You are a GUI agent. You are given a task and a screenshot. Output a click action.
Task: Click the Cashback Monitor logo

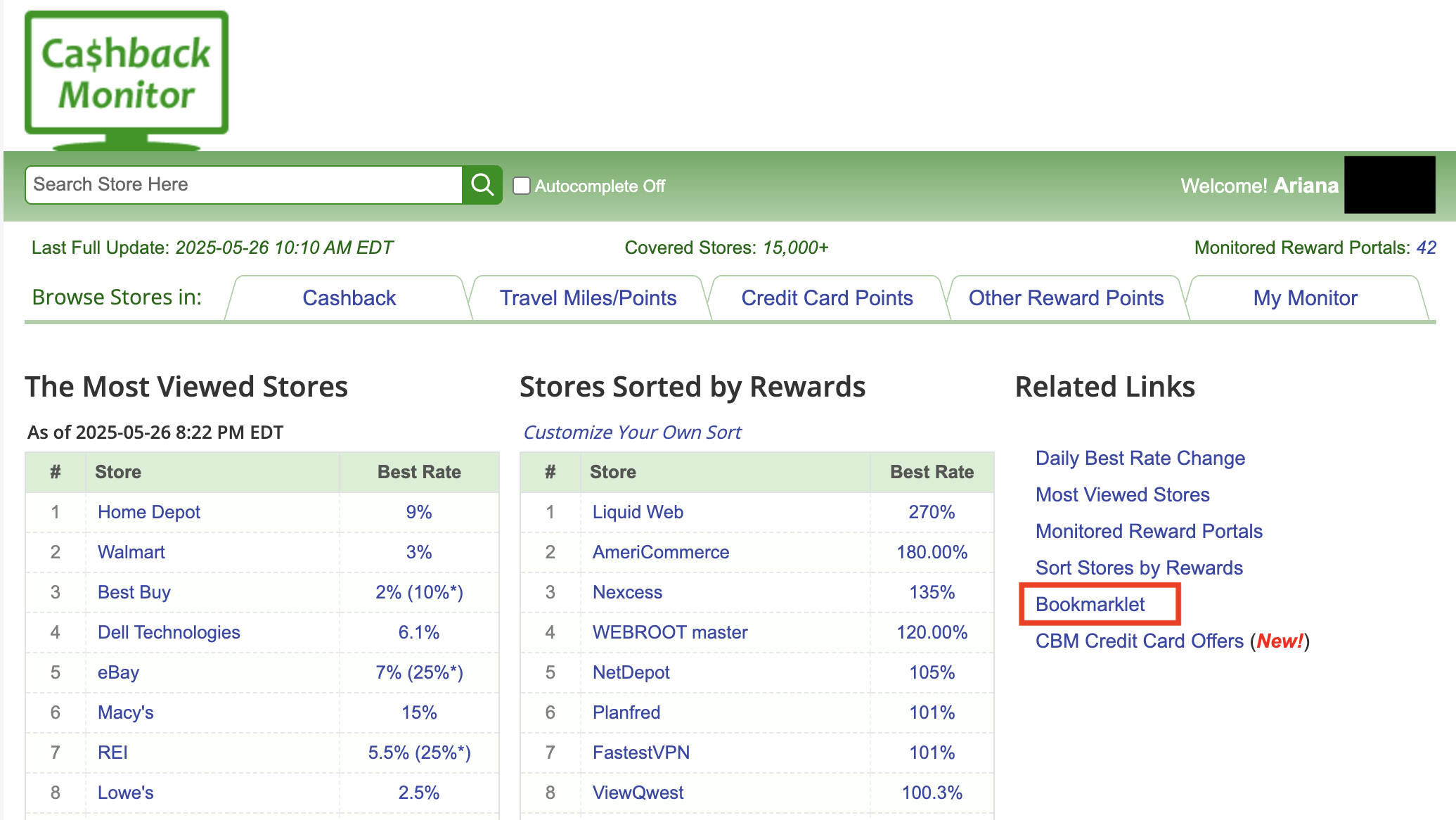tap(127, 79)
